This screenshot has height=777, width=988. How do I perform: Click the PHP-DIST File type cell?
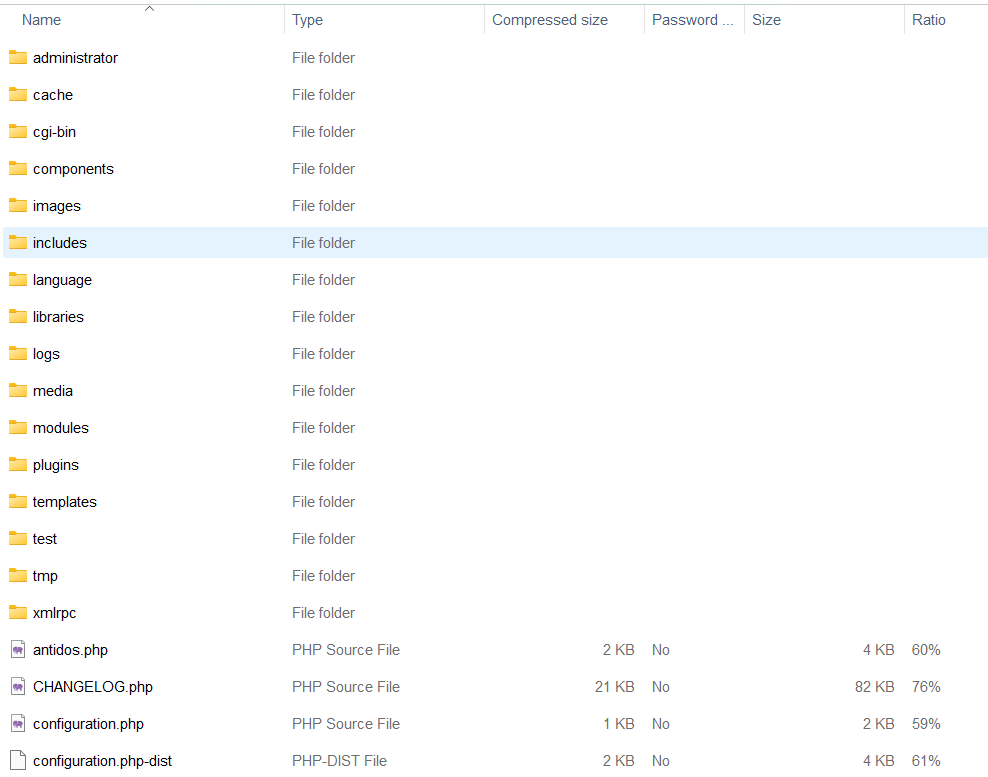pos(340,761)
